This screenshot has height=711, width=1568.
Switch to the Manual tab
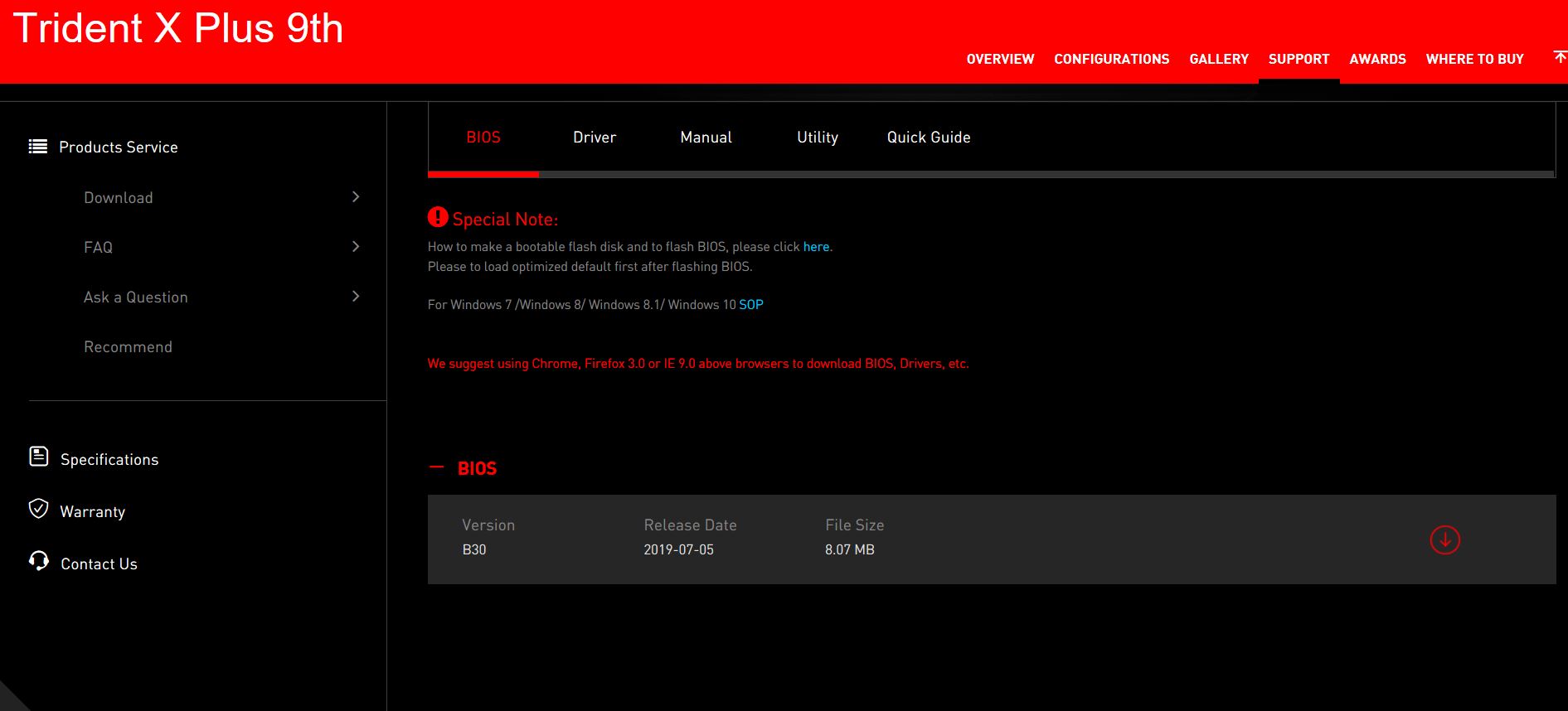click(x=706, y=138)
